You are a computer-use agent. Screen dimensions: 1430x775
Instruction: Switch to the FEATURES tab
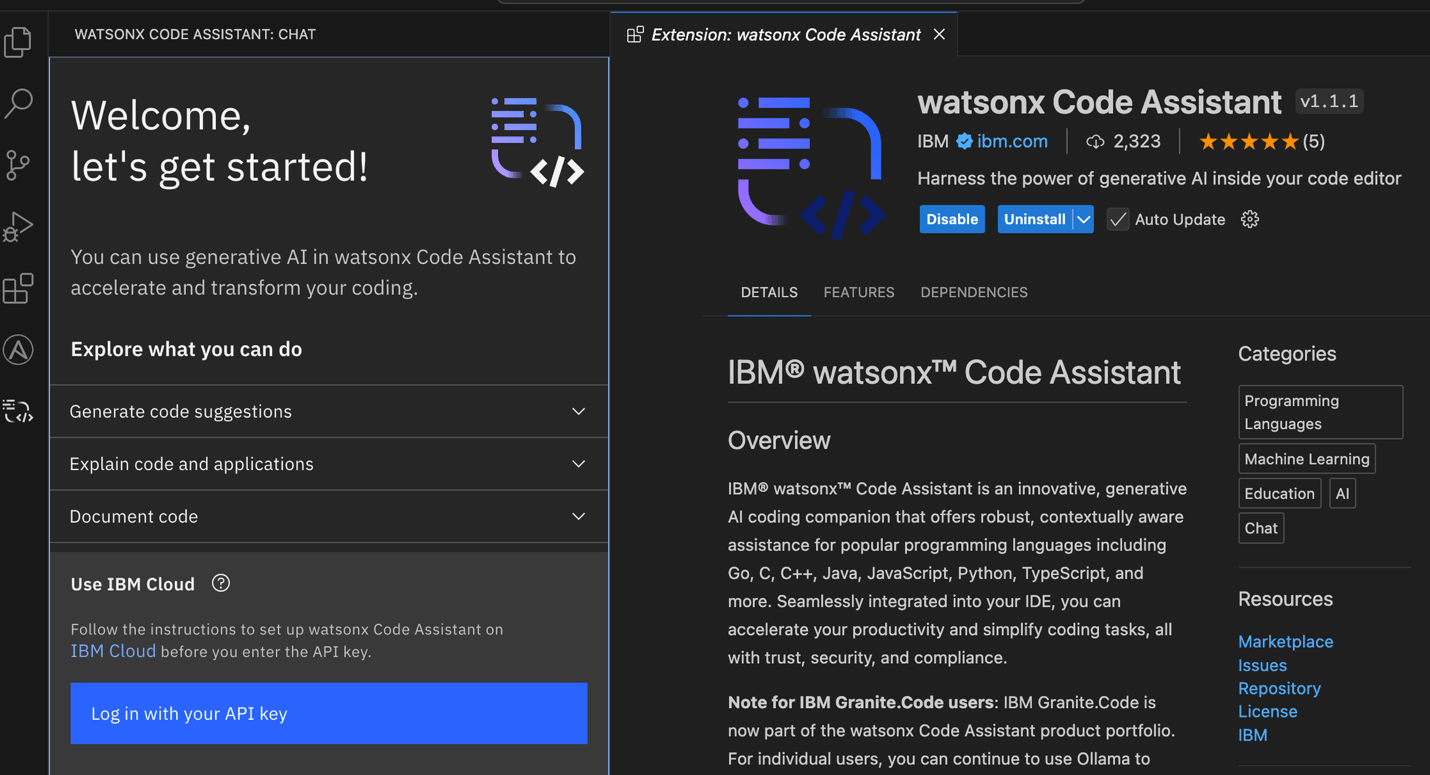(x=859, y=292)
